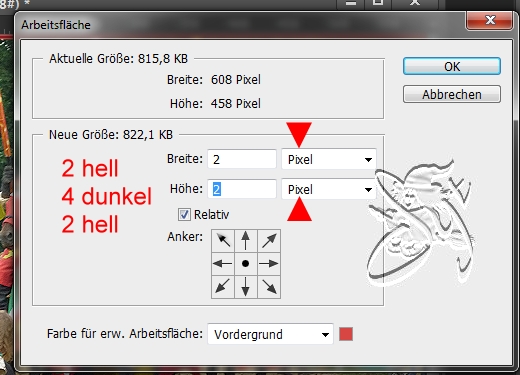
Task: Focus the Breite input field
Action: point(242,159)
